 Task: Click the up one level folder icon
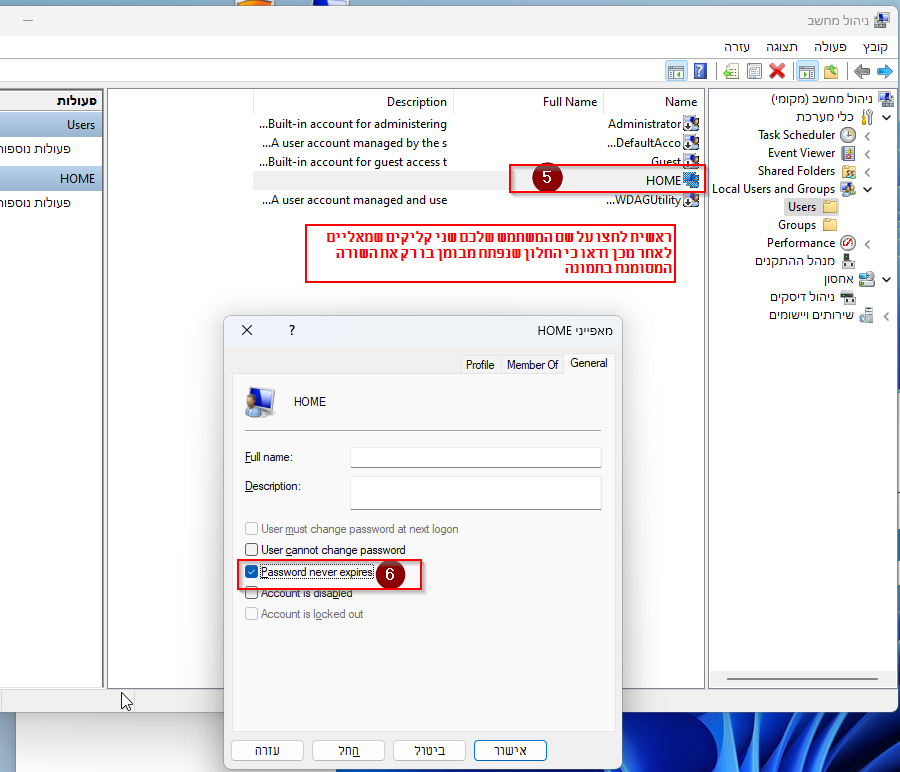830,71
